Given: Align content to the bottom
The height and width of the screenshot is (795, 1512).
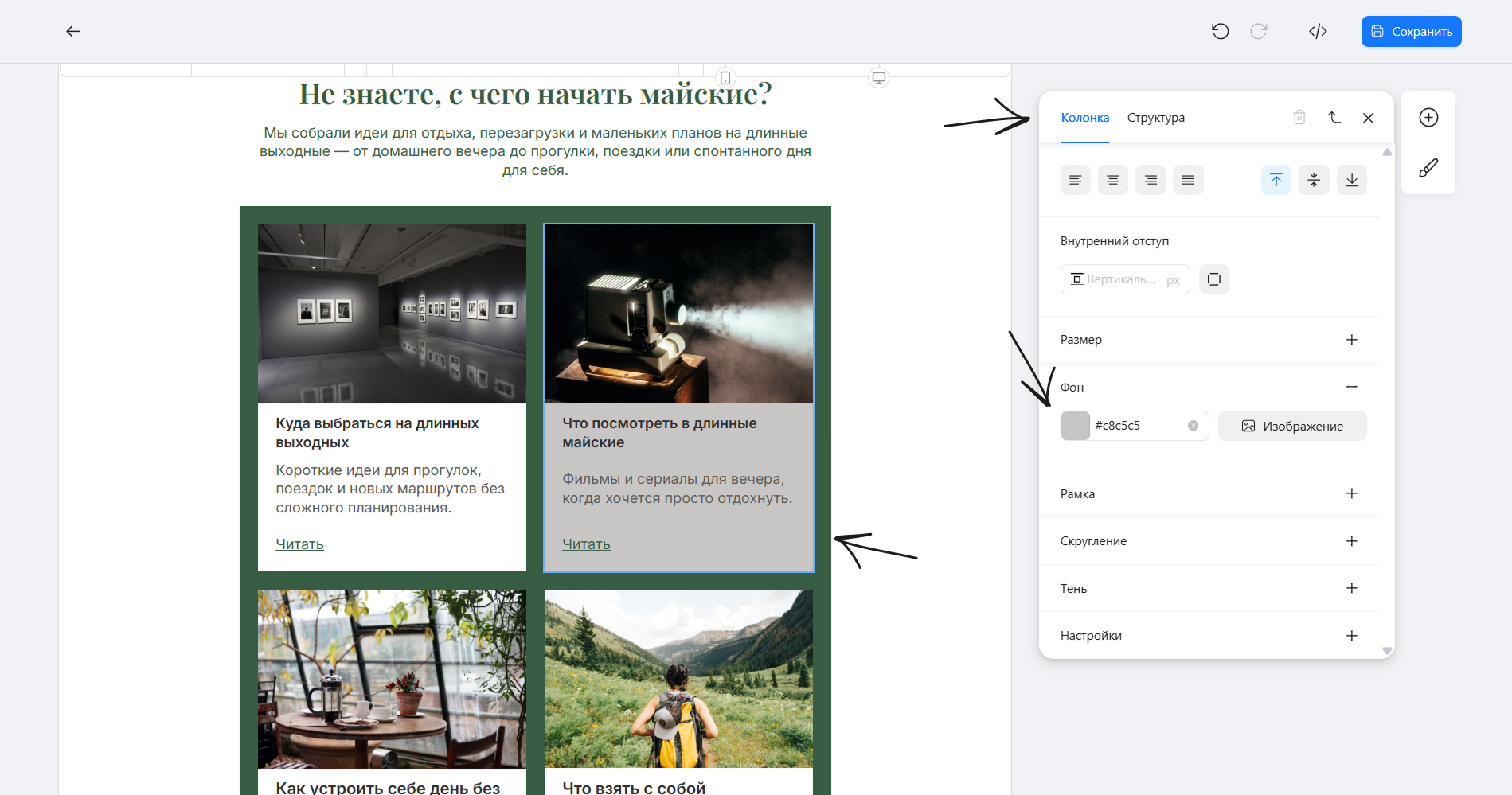Looking at the screenshot, I should point(1352,180).
